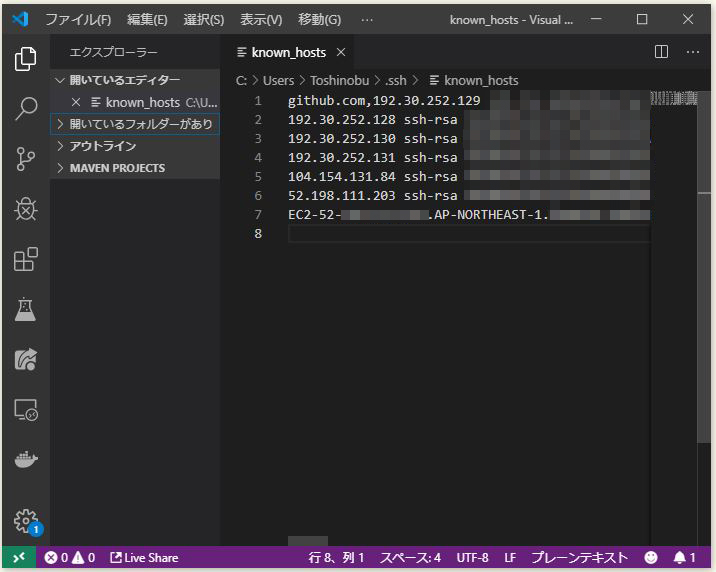Click line number 1 in gutter
This screenshot has width=716, height=572.
(258, 101)
